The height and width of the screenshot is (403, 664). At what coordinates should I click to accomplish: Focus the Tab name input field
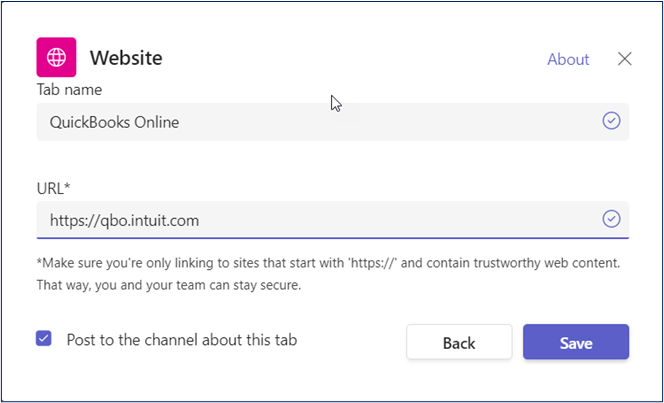click(x=332, y=122)
